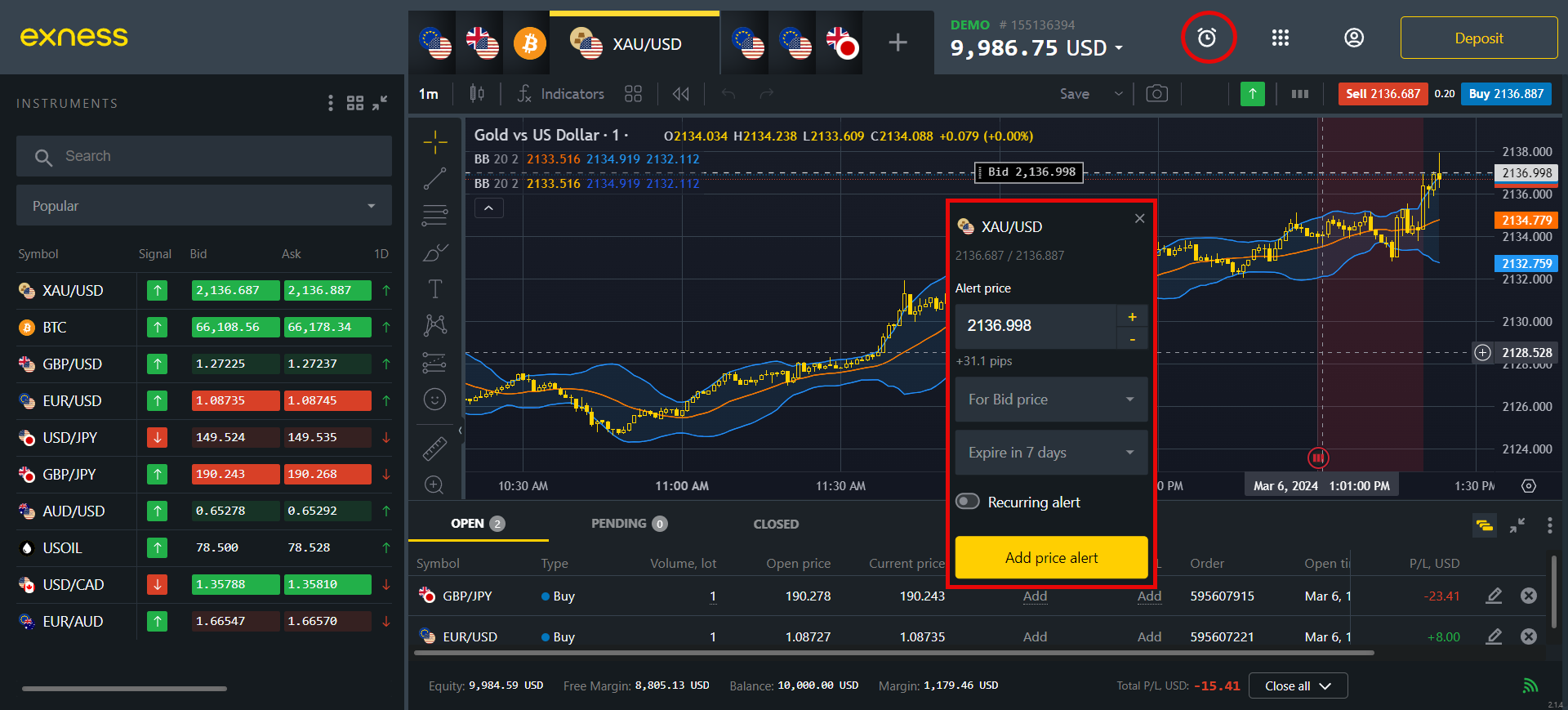
Task: Switch to the CLOSED orders tab
Action: [776, 525]
